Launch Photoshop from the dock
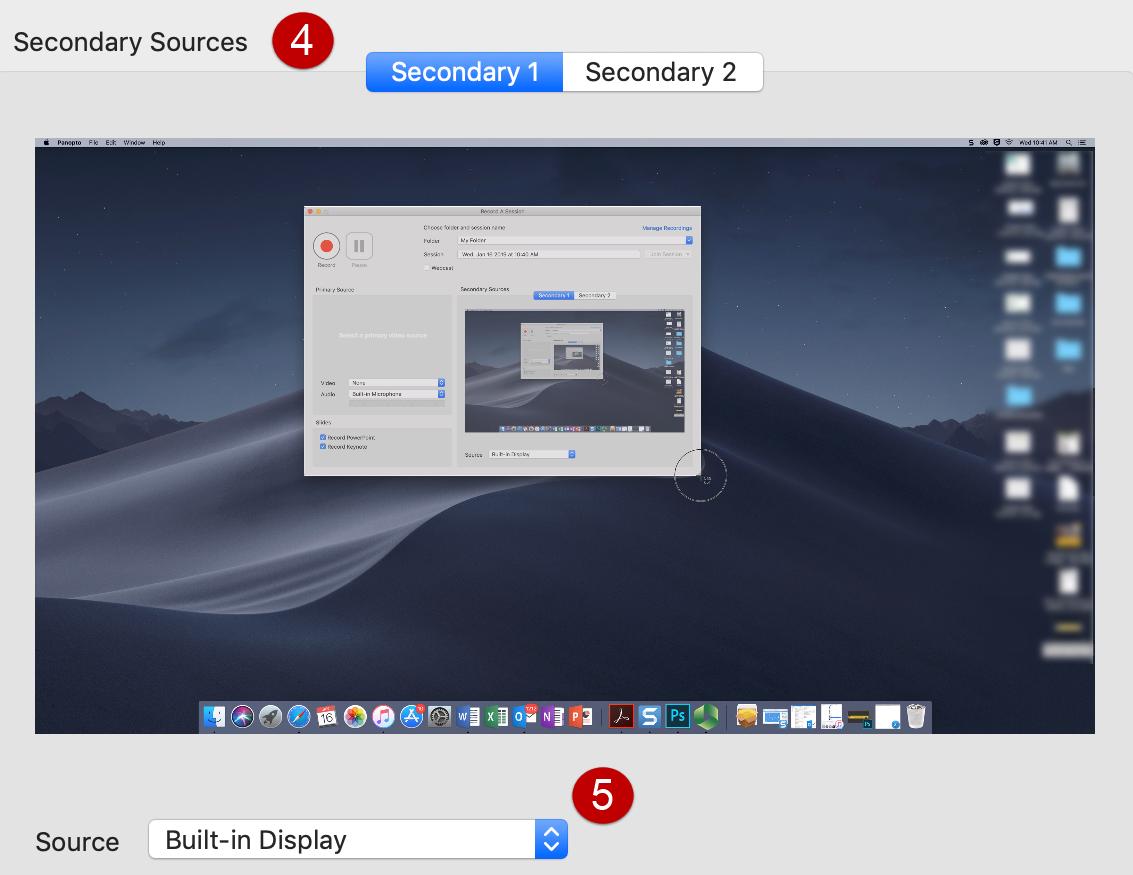 click(678, 716)
